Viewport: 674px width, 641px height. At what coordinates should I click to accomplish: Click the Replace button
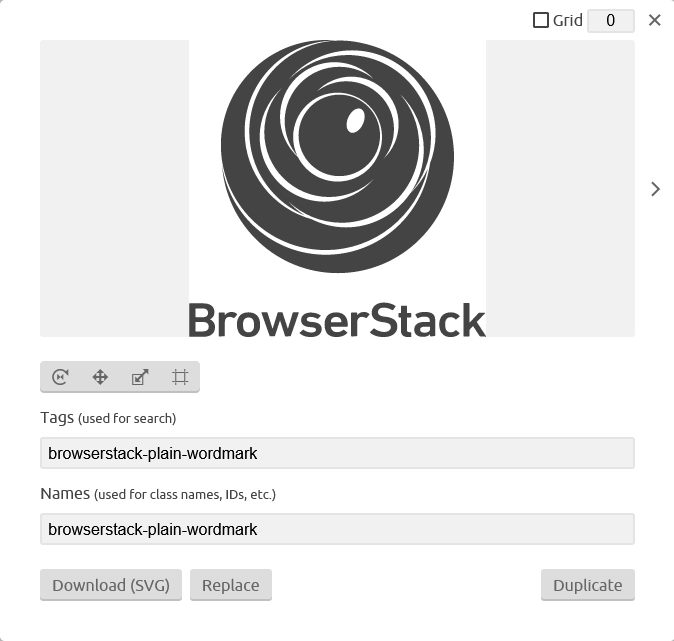(x=231, y=585)
